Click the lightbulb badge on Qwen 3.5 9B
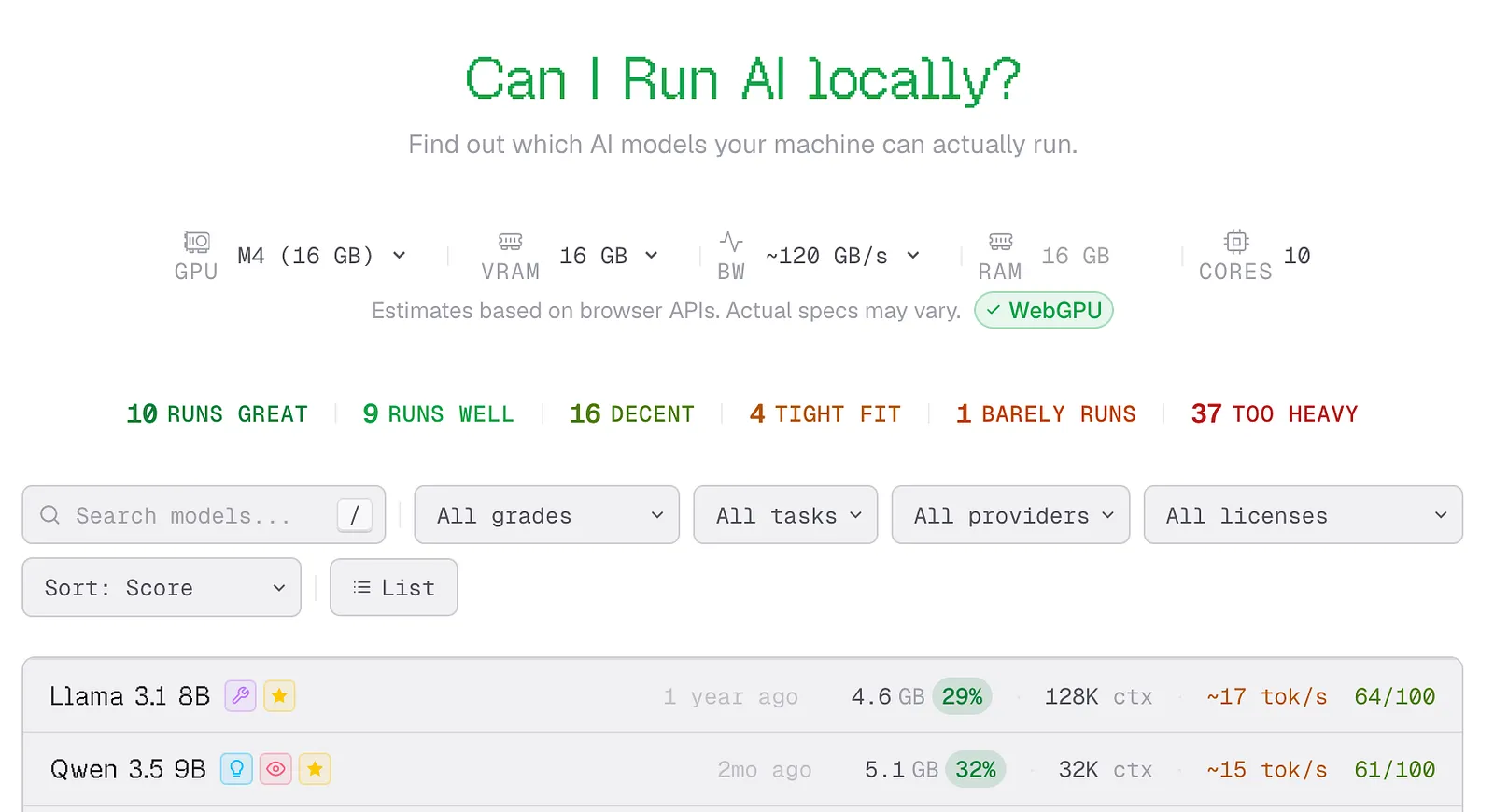Image resolution: width=1494 pixels, height=812 pixels. pyautogui.click(x=236, y=769)
